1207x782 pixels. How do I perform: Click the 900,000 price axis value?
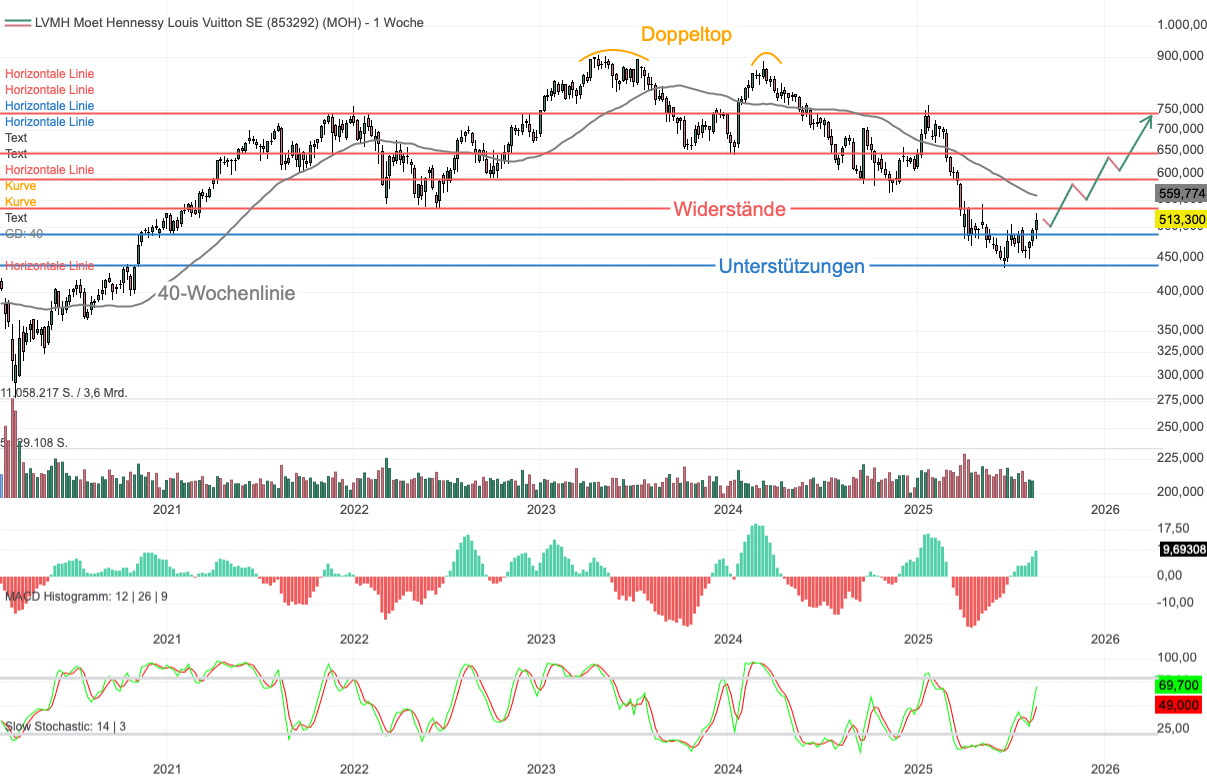(1180, 57)
